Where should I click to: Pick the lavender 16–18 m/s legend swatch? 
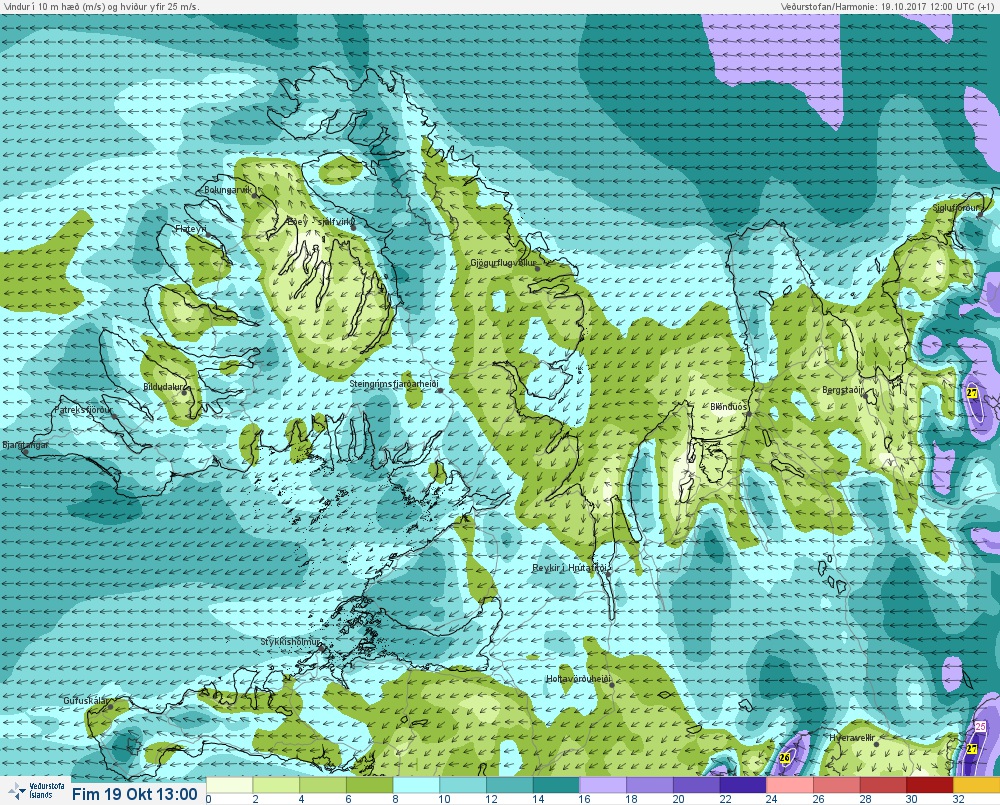tap(602, 785)
